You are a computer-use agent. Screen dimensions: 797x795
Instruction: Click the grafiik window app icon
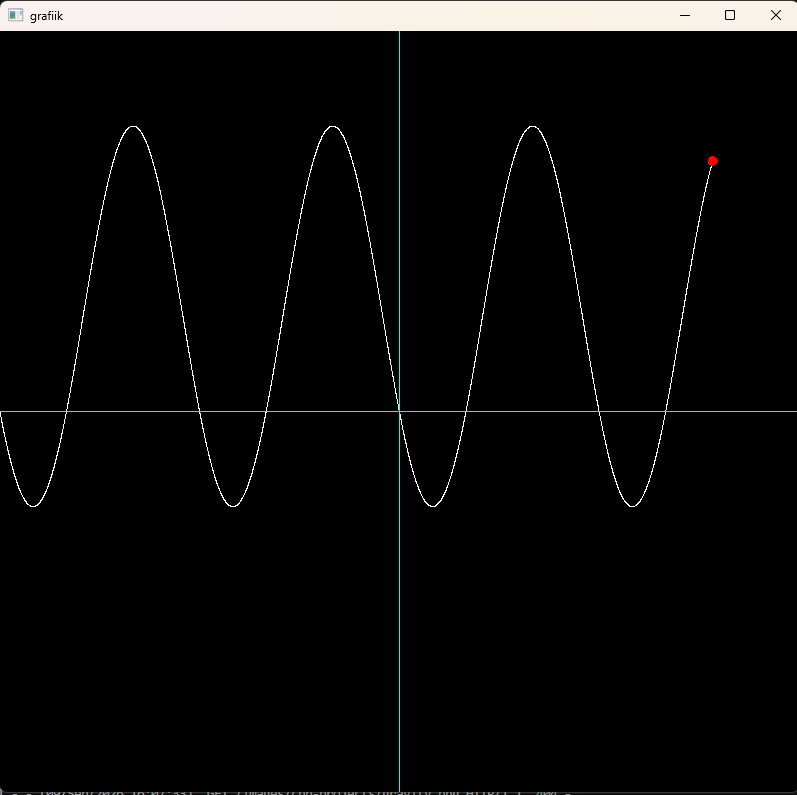[x=16, y=15]
